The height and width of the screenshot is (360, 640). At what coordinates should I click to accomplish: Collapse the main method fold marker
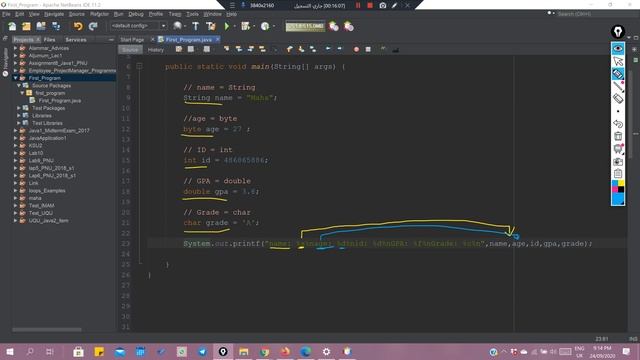click(x=139, y=66)
